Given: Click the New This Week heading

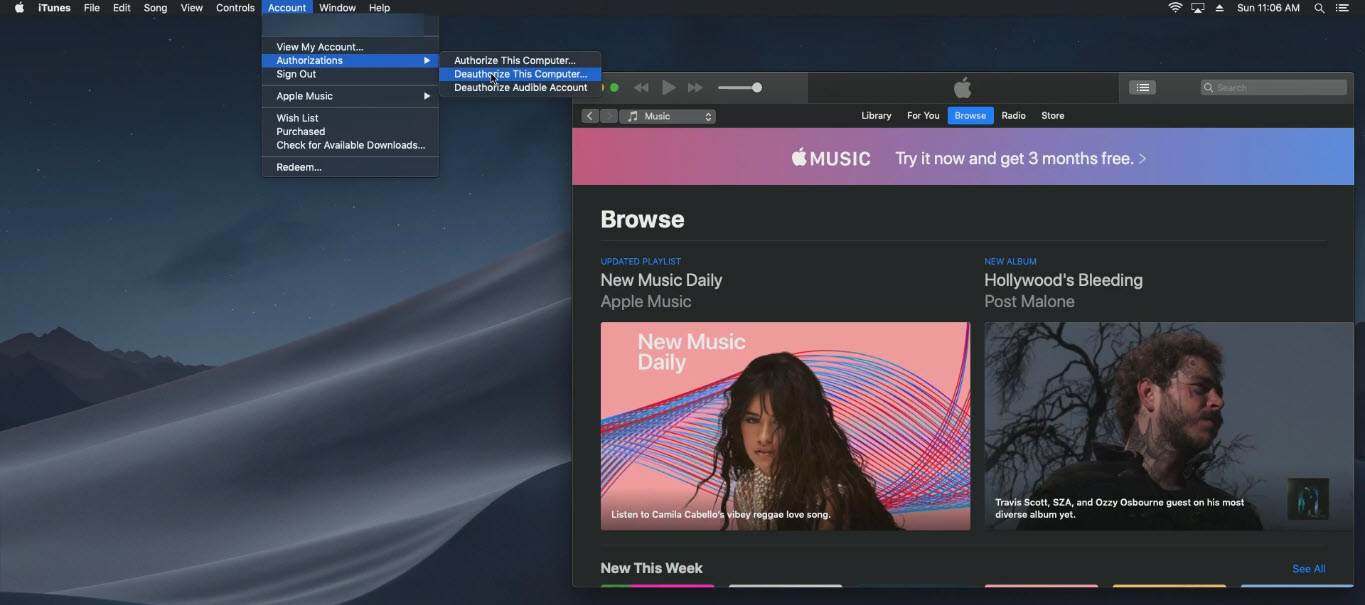Looking at the screenshot, I should 651,568.
